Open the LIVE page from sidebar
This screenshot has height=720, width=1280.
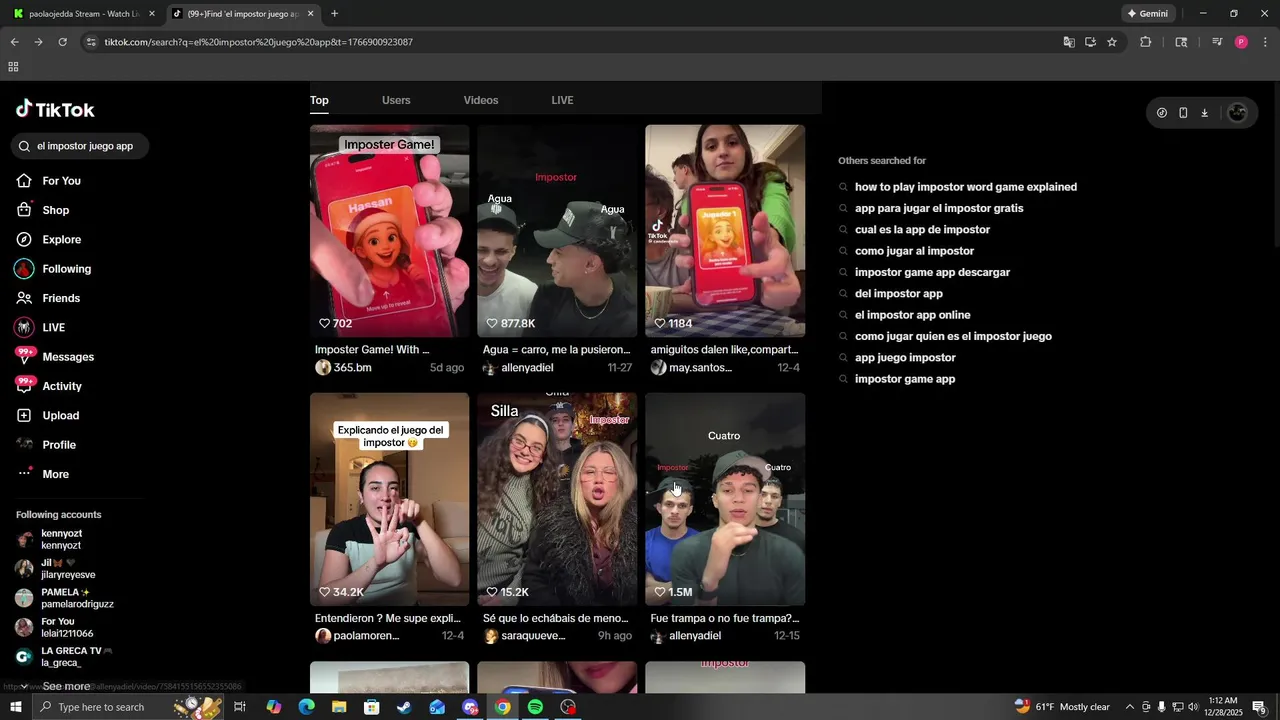tap(53, 328)
